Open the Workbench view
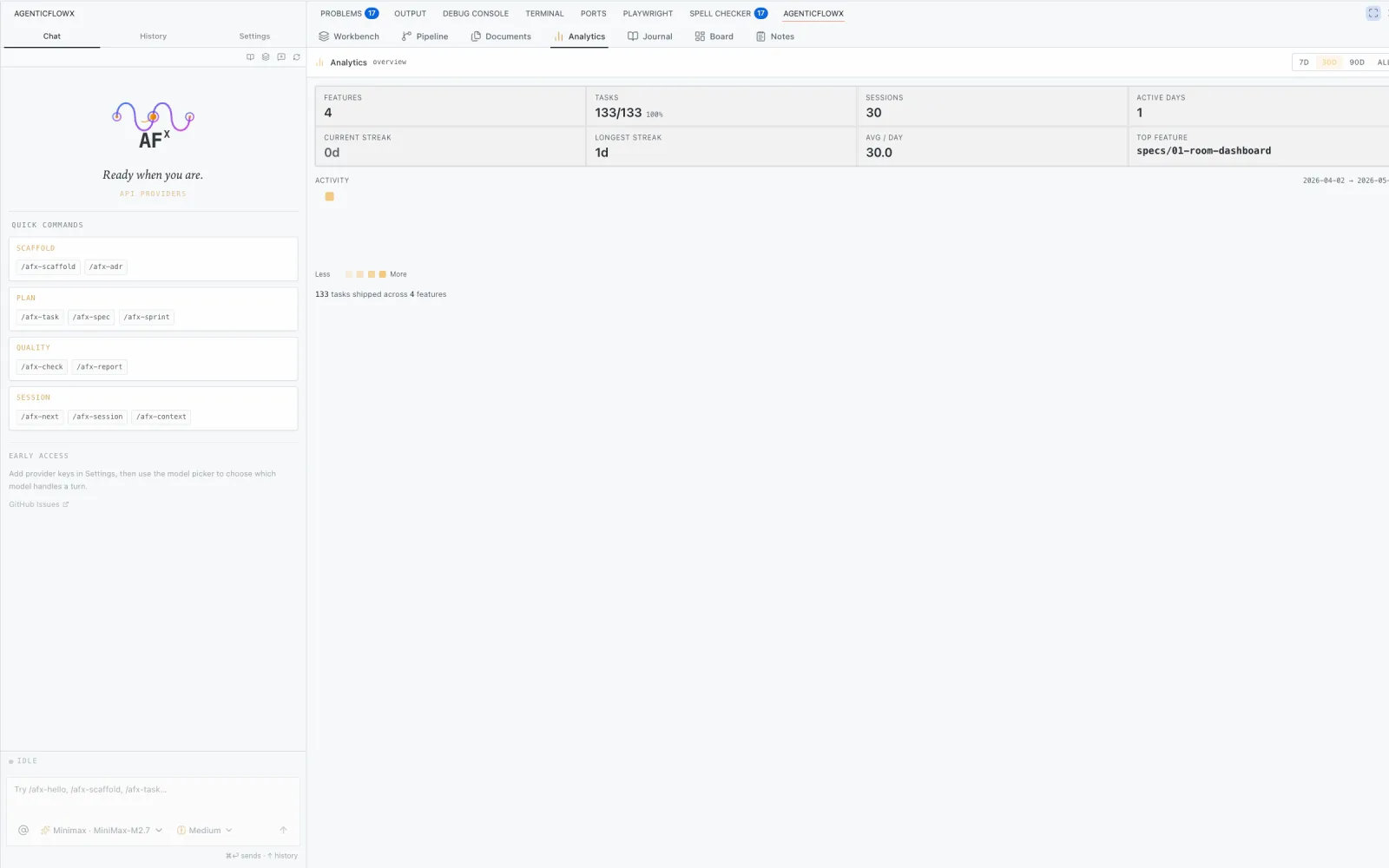Viewport: 1389px width, 868px height. [x=349, y=36]
